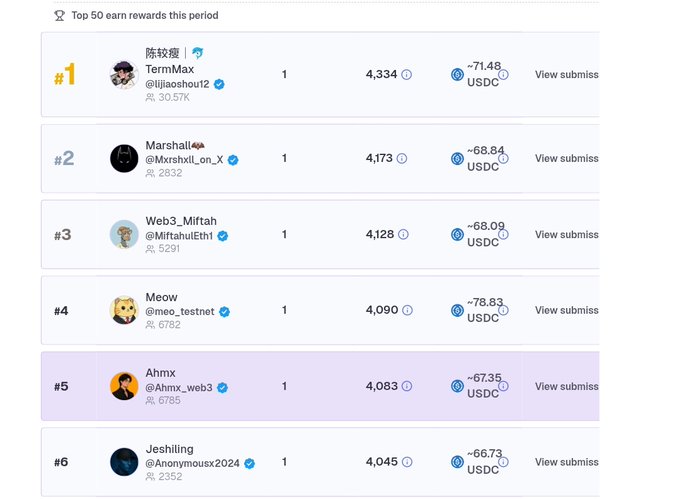680x499 pixels.
Task: Click the info icon next to ~71.48 USDC reward
Action: tap(503, 75)
